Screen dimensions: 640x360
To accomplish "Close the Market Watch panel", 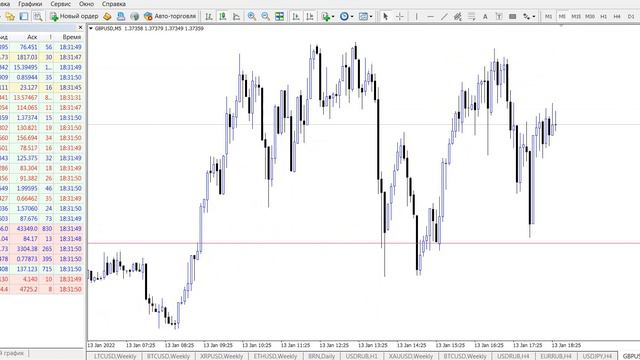I will tap(80, 27).
